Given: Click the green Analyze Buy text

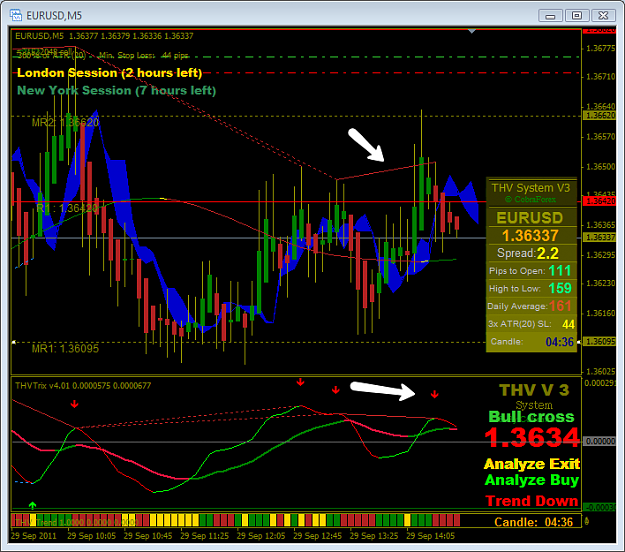Looking at the screenshot, I should tap(532, 480).
